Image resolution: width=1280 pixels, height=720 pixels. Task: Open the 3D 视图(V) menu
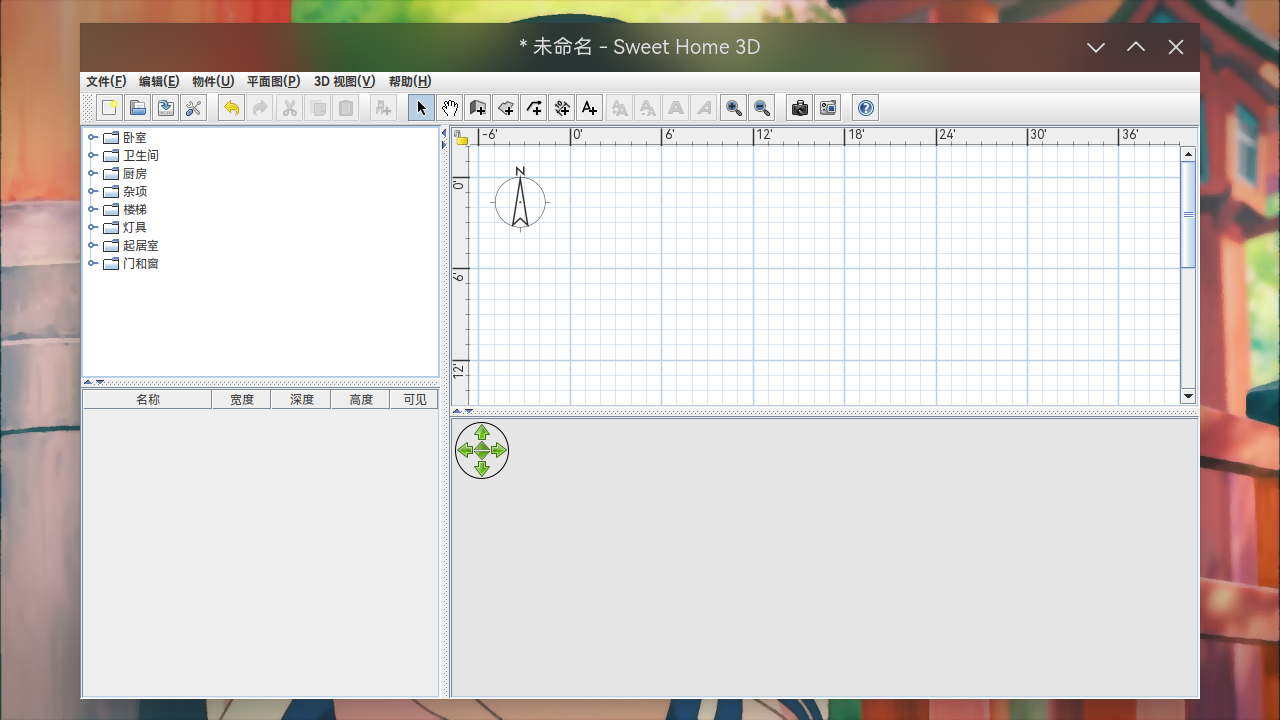(344, 82)
